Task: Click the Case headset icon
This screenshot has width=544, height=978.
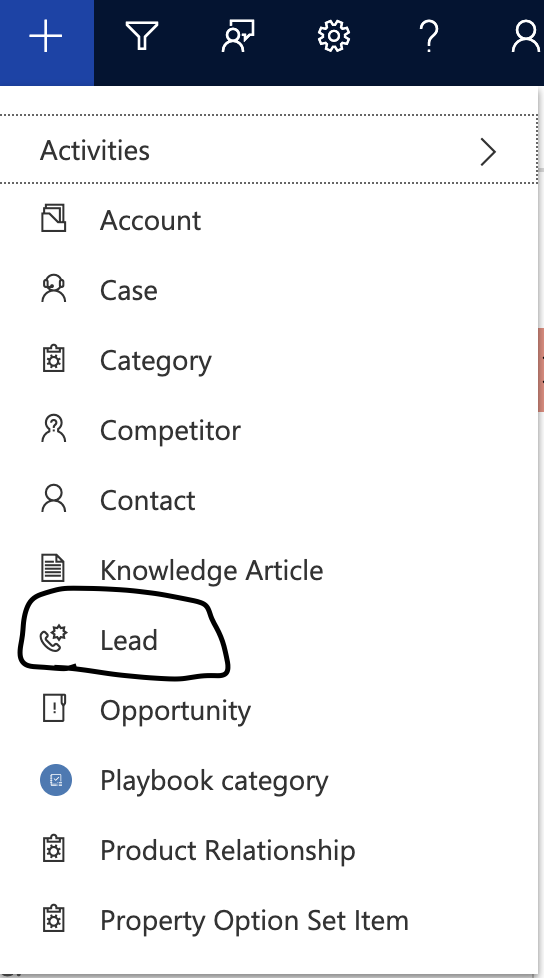Action: [54, 289]
